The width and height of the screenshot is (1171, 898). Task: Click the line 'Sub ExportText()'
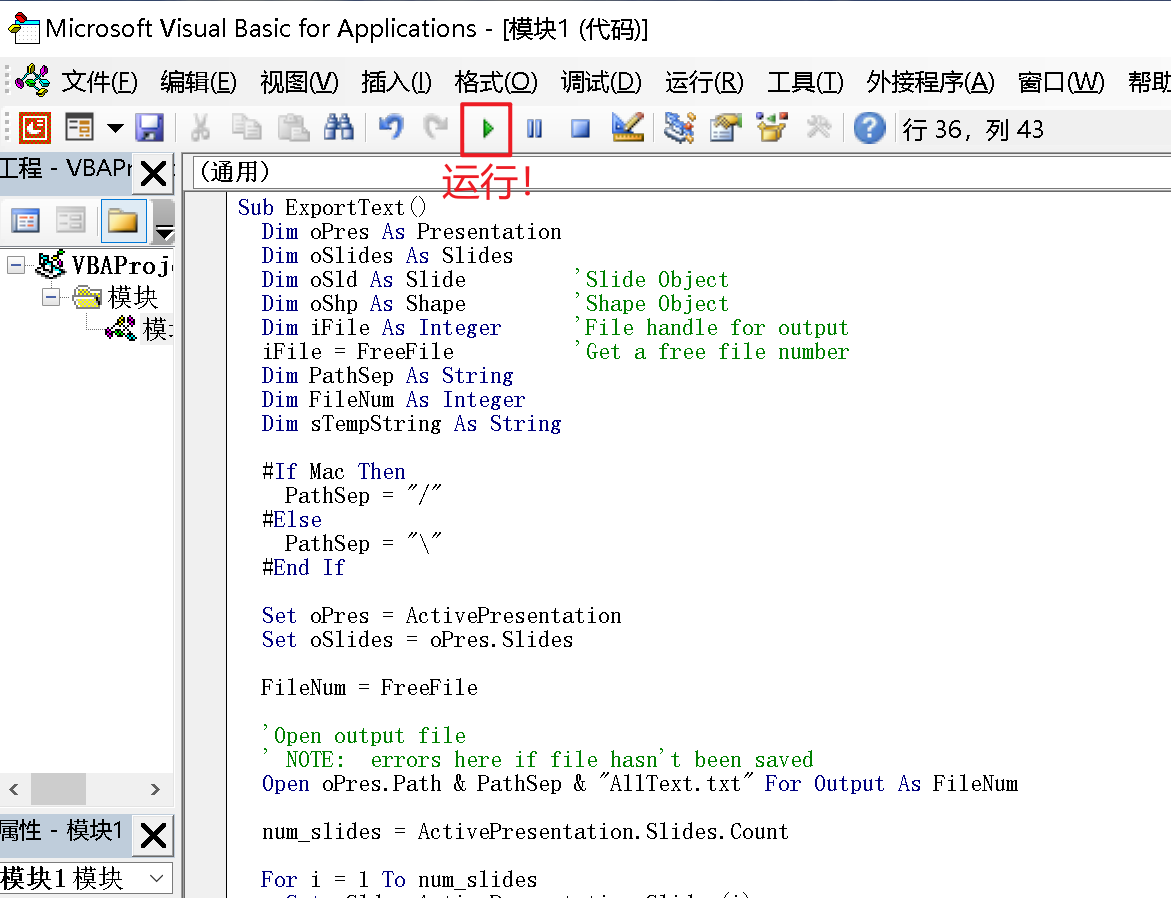[x=332, y=207]
